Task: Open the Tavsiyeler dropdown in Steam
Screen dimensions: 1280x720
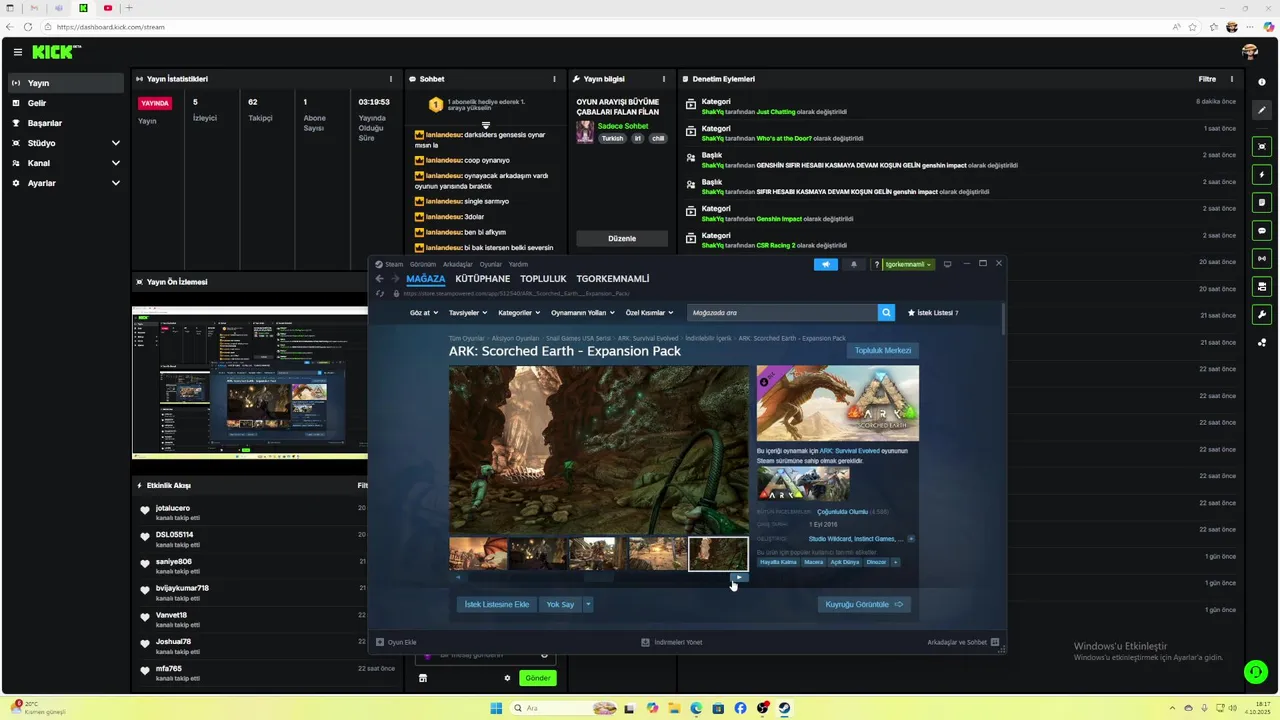Action: [x=468, y=313]
